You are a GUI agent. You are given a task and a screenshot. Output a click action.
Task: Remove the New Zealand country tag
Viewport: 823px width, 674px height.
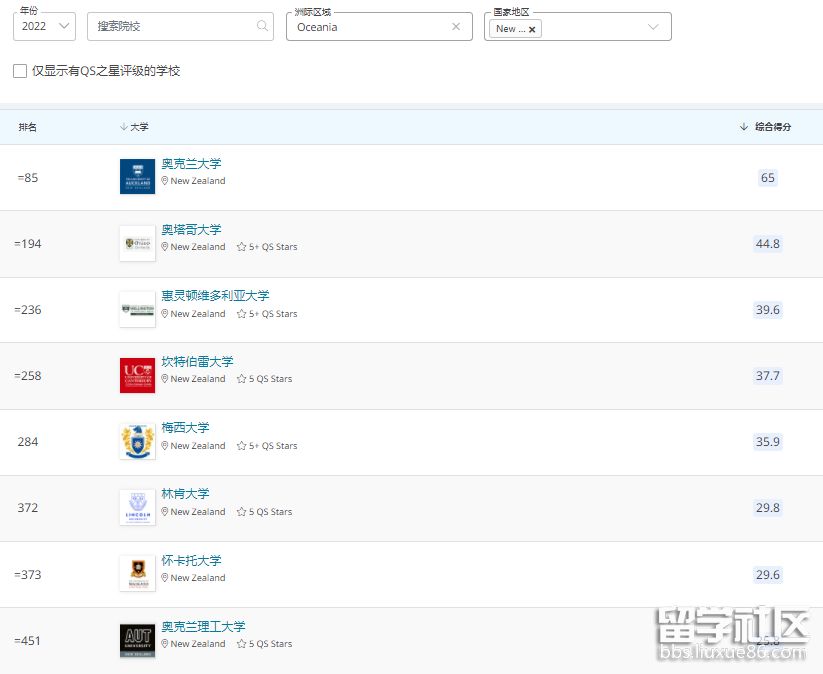tap(532, 29)
